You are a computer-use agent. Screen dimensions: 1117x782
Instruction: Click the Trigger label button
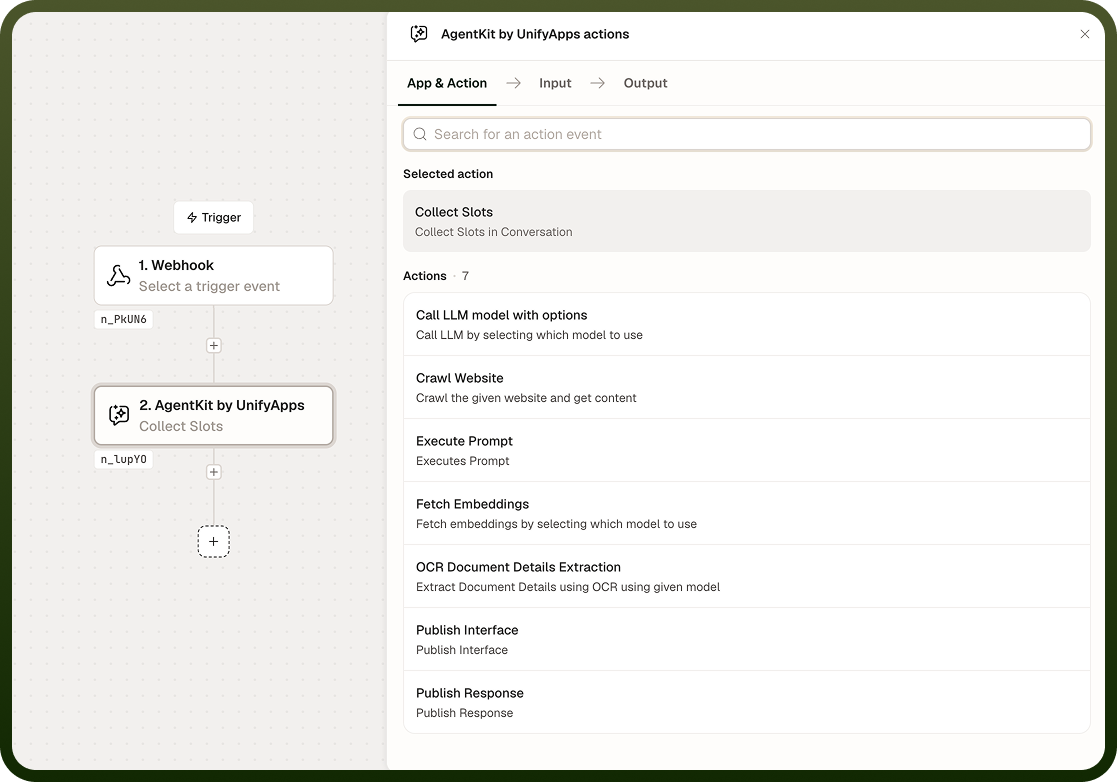[x=214, y=217]
